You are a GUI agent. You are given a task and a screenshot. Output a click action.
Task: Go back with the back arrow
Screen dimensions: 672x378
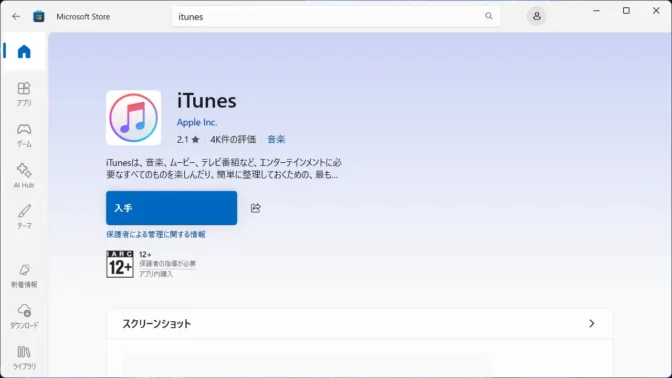[x=16, y=17]
